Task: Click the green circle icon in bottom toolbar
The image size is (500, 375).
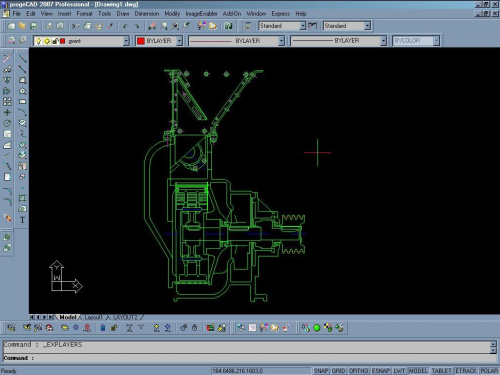Action: click(x=317, y=328)
